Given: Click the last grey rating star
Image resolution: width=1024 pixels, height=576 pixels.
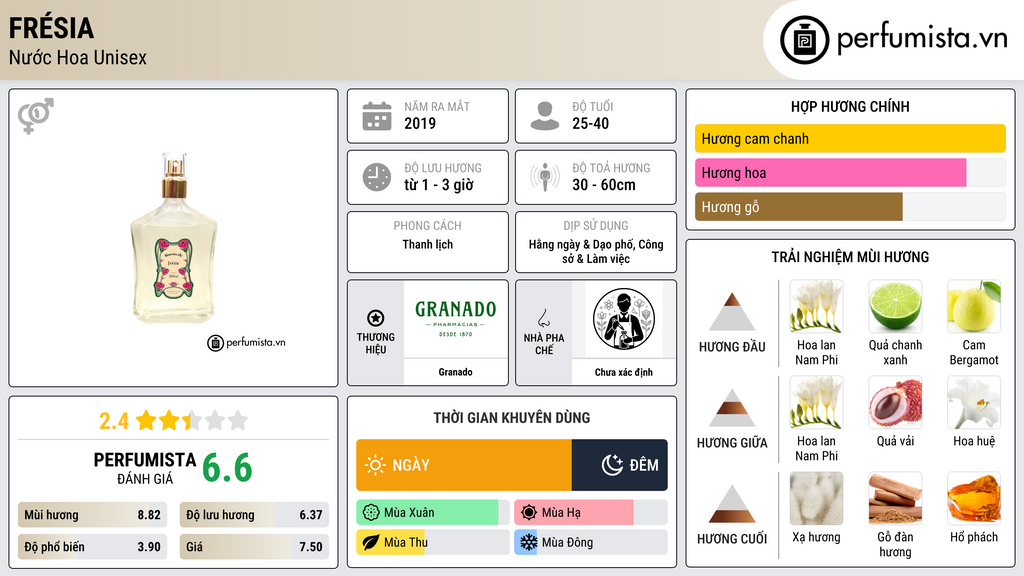Looking at the screenshot, I should tap(238, 420).
